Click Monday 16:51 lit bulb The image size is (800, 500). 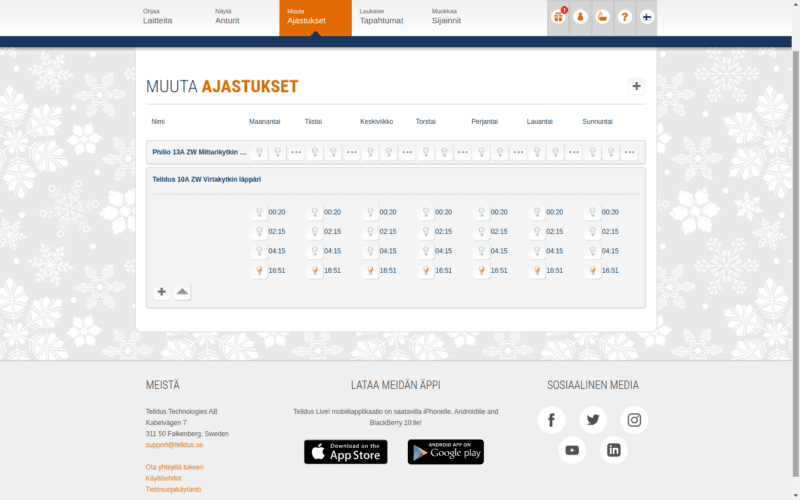(259, 271)
